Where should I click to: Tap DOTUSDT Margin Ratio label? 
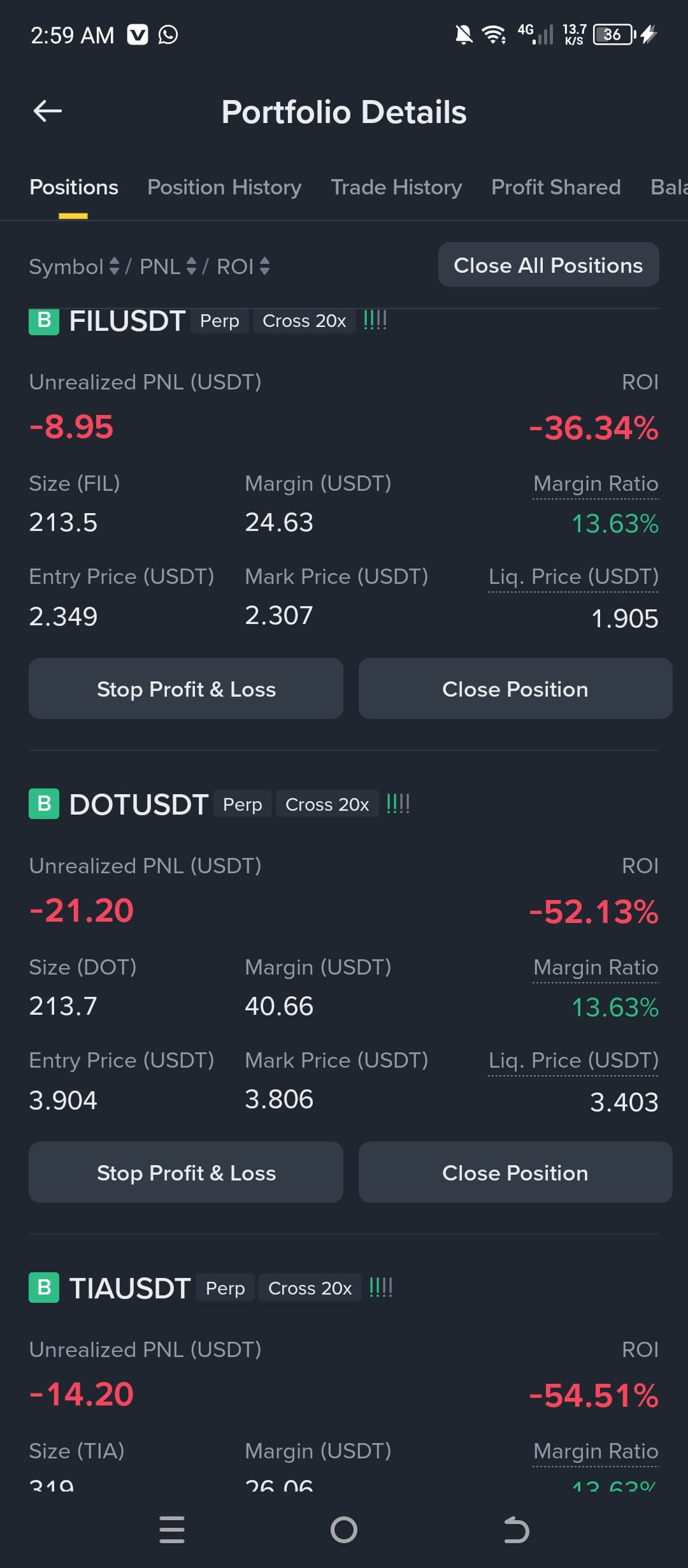pos(596,968)
